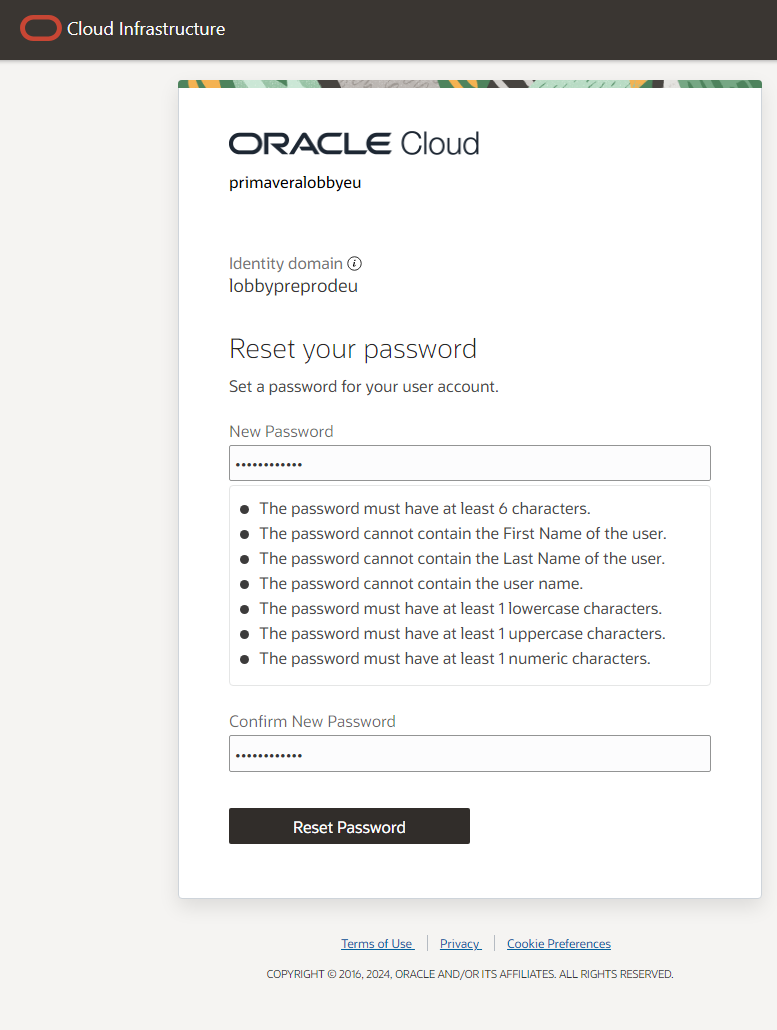This screenshot has width=777, height=1030.
Task: Click the '1 lowercase characters' rule
Action: click(x=460, y=608)
